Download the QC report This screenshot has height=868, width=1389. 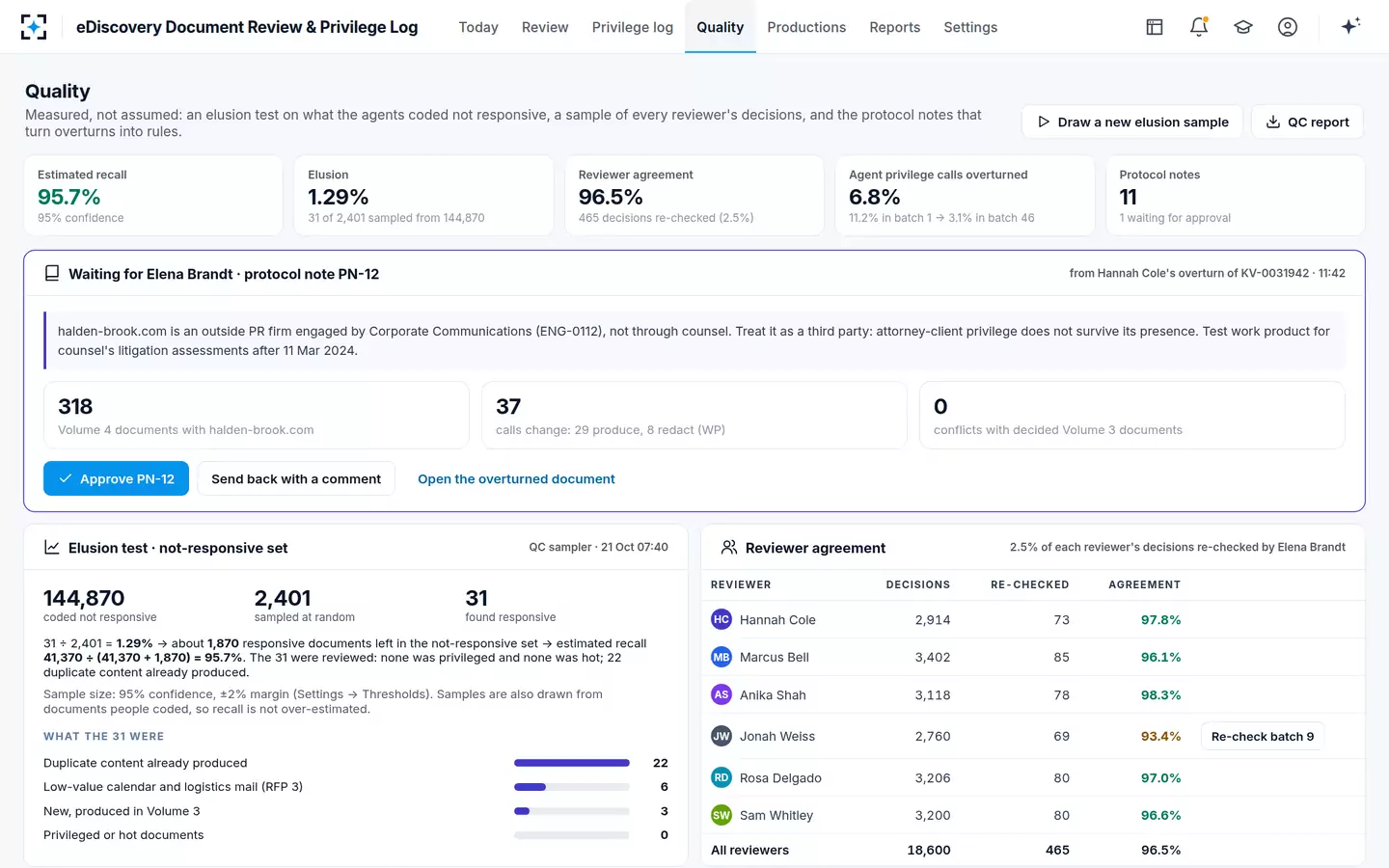pyautogui.click(x=1307, y=122)
